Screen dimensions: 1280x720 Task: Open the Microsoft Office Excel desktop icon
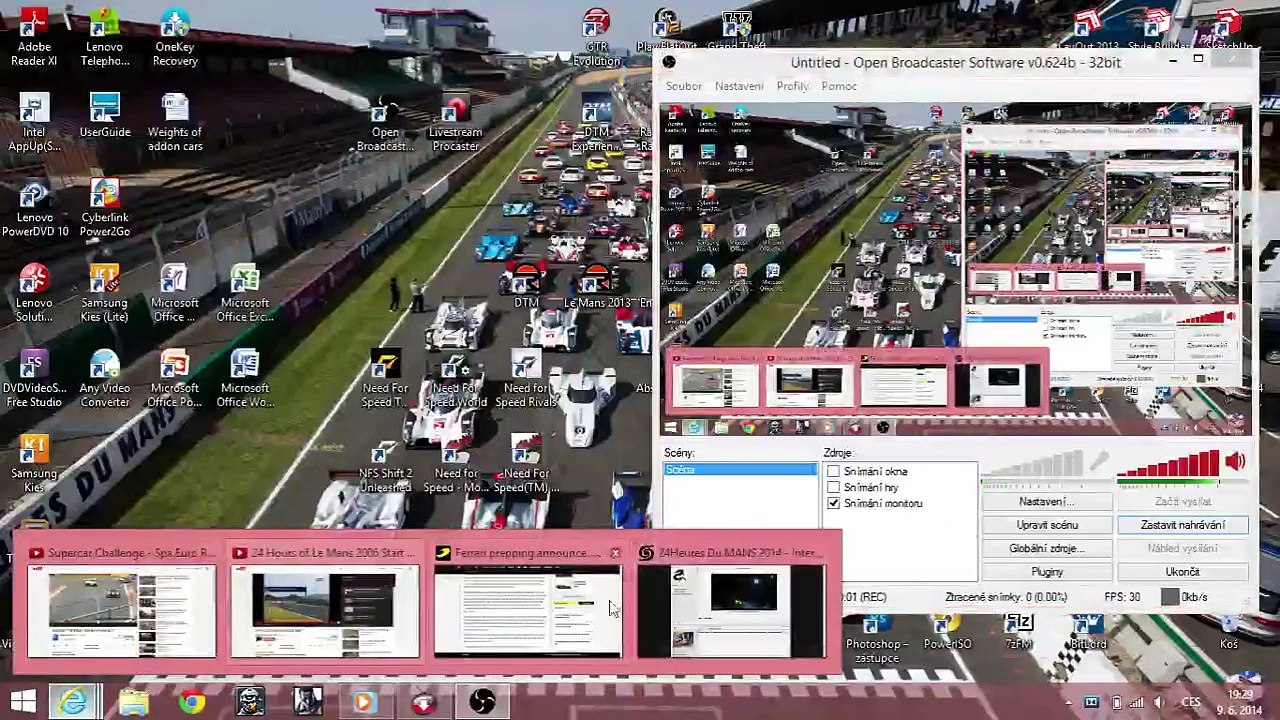click(x=245, y=293)
